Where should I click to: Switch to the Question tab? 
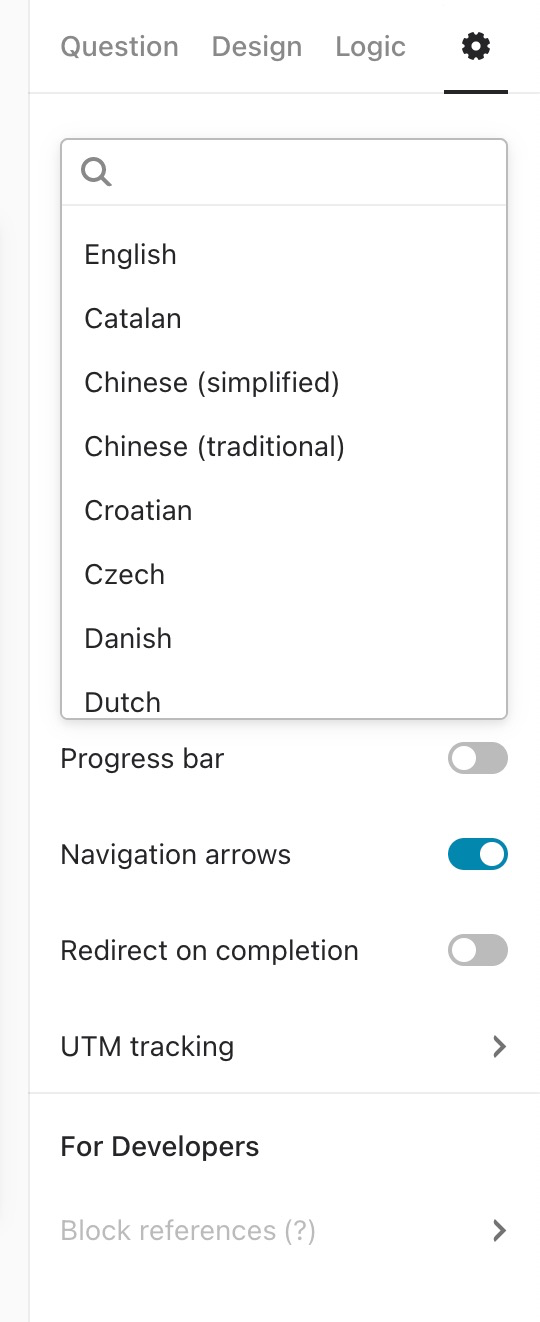(x=120, y=47)
